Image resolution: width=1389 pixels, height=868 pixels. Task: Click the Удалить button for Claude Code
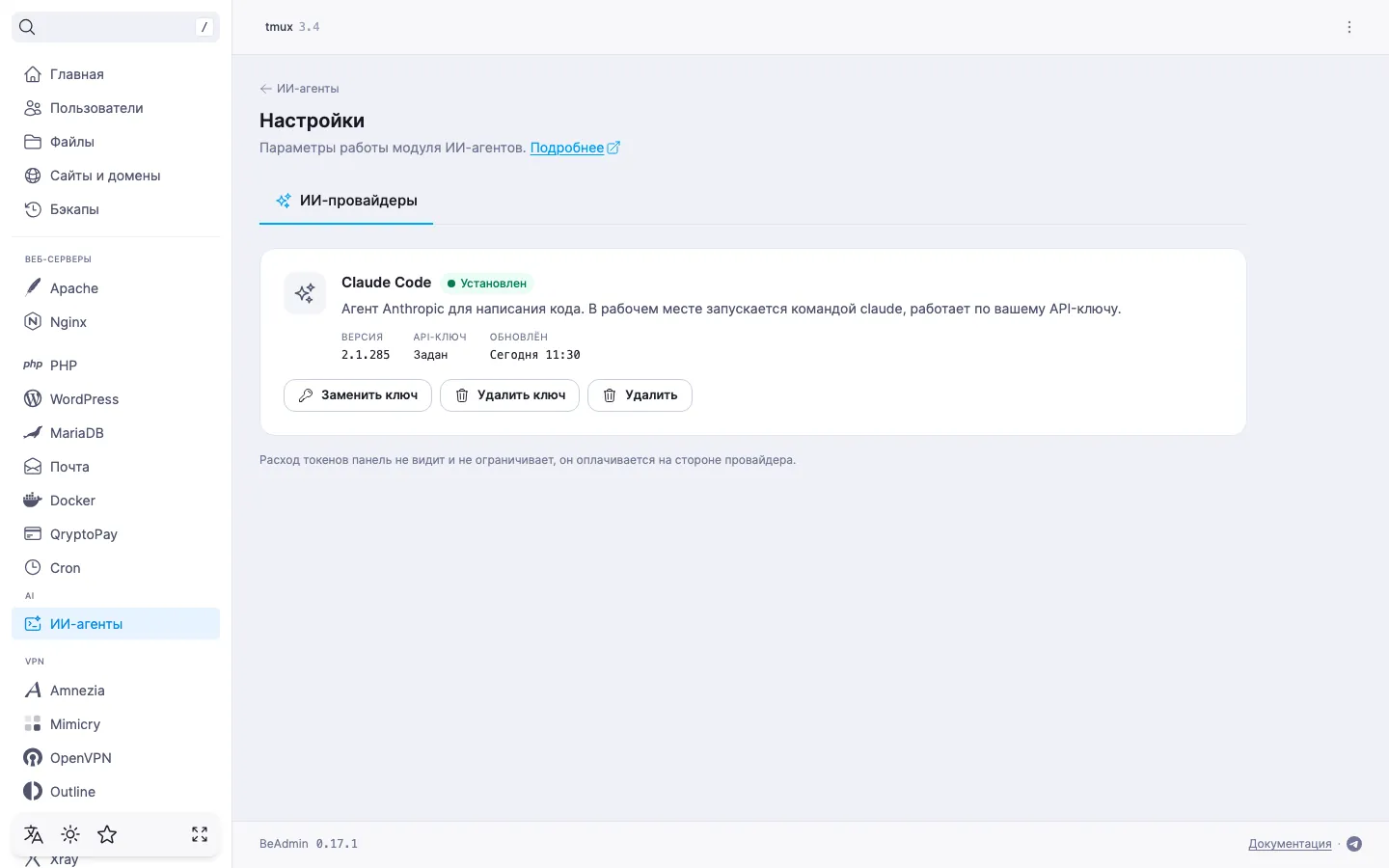[640, 395]
